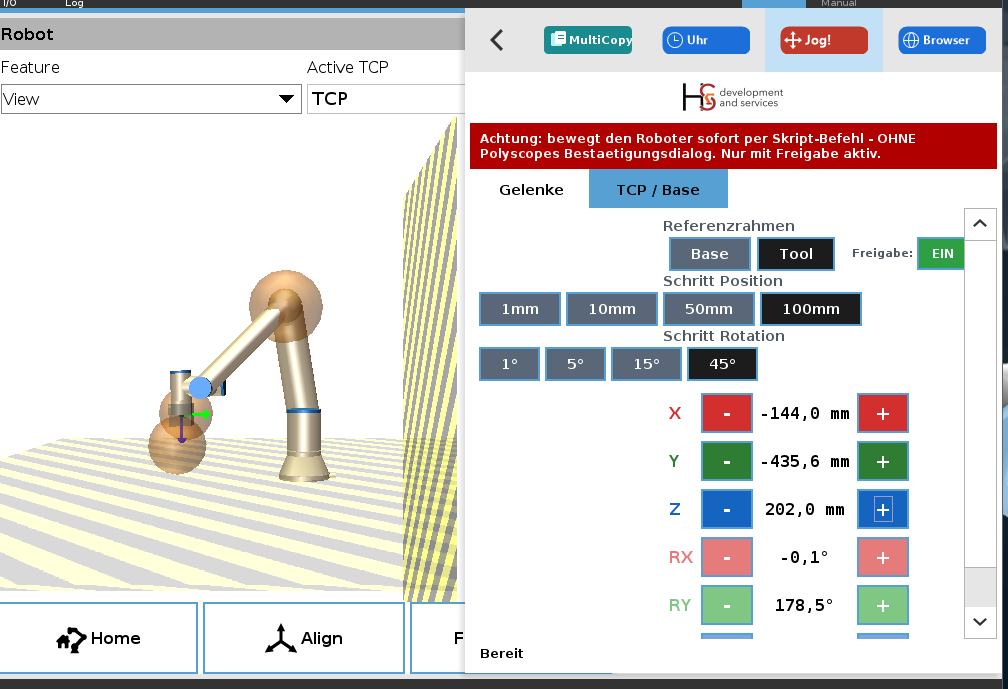Viewport: 1008px width, 689px height.
Task: Toggle the Freigabe EIN switch
Action: click(940, 253)
